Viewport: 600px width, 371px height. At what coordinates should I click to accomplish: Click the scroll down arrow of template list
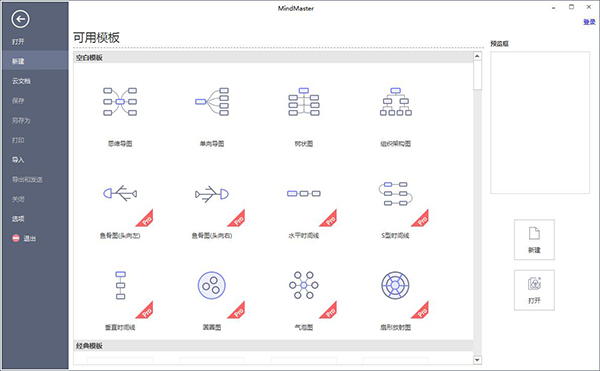pos(477,360)
